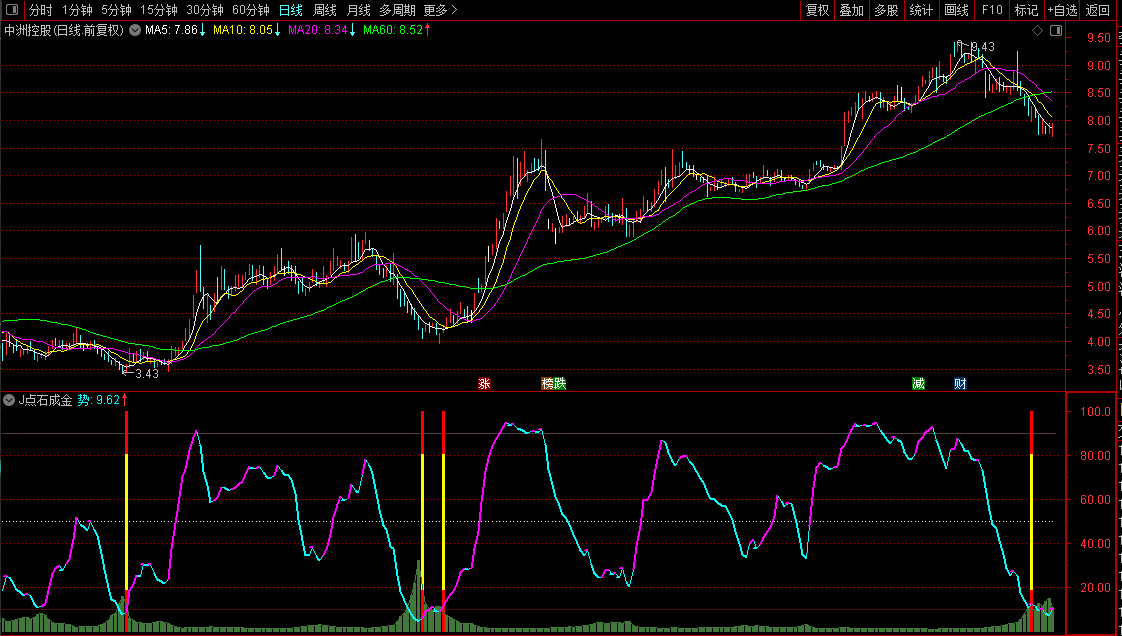Toggle the right side panel icon

point(1055,30)
